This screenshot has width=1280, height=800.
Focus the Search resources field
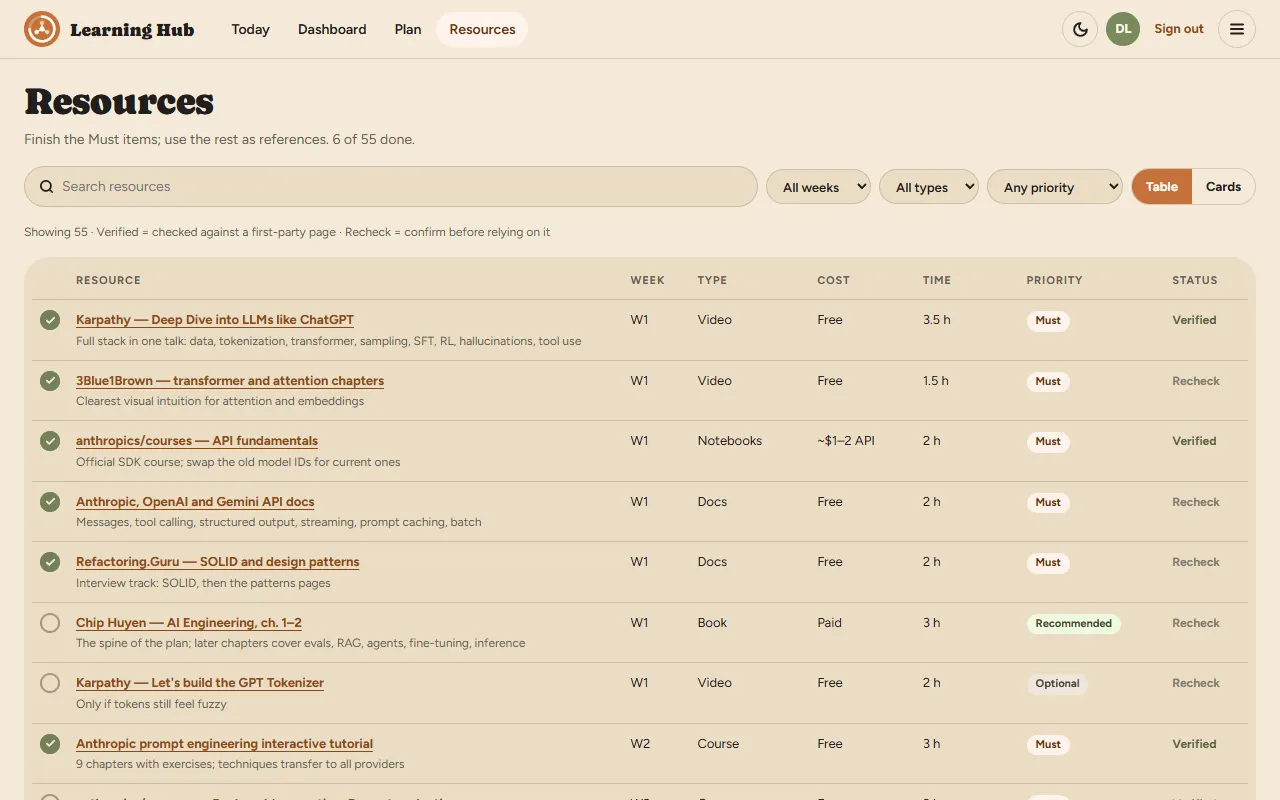[x=391, y=186]
